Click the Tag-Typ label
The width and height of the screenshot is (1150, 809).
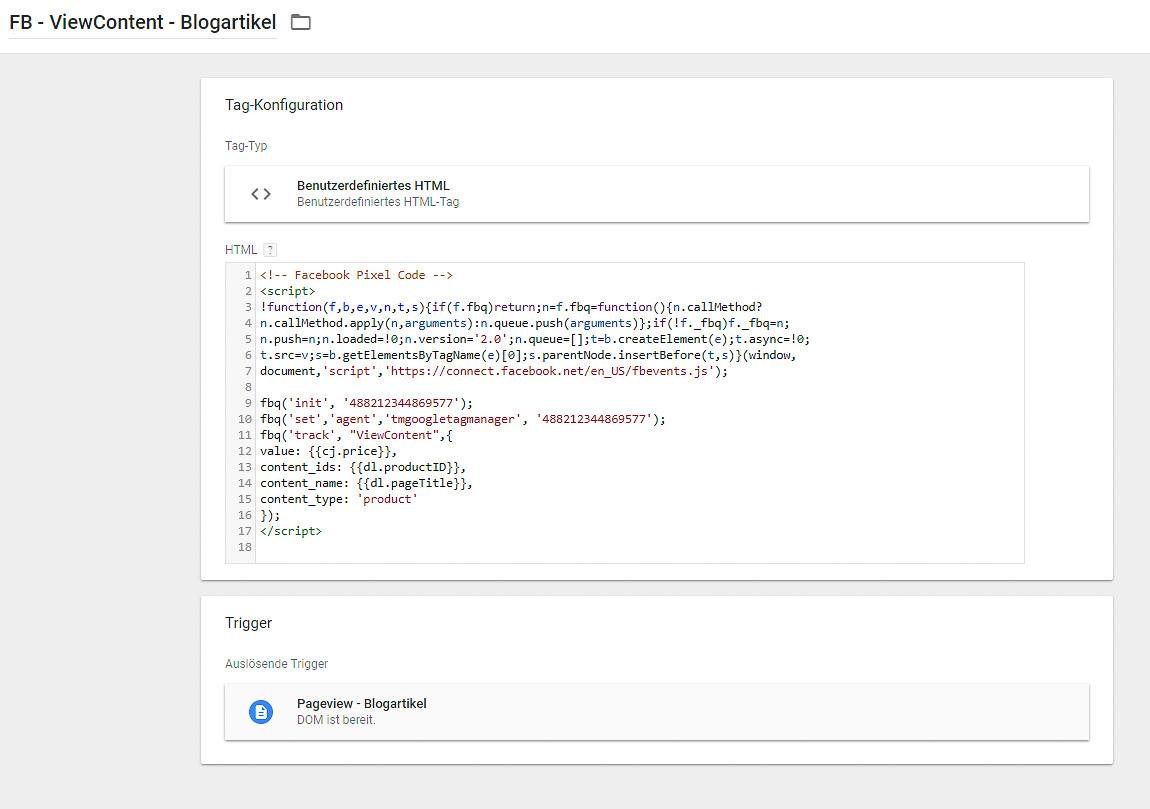coord(246,146)
